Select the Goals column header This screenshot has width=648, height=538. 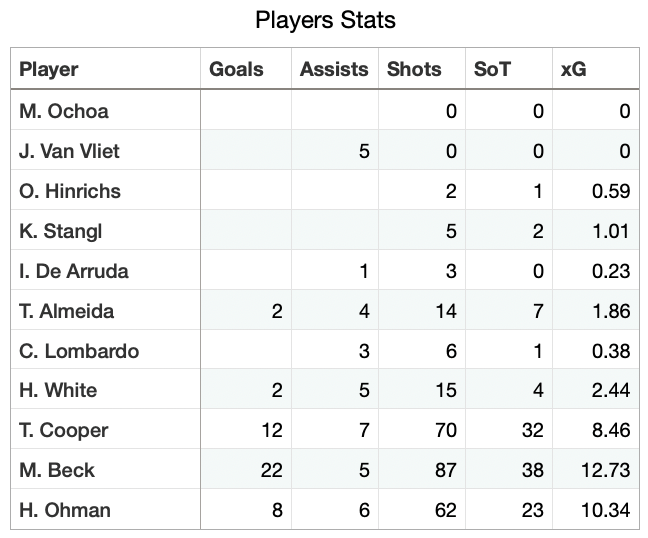236,70
